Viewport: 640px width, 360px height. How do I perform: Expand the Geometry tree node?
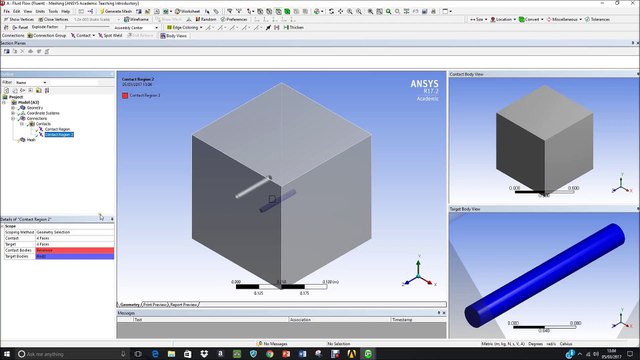point(13,108)
